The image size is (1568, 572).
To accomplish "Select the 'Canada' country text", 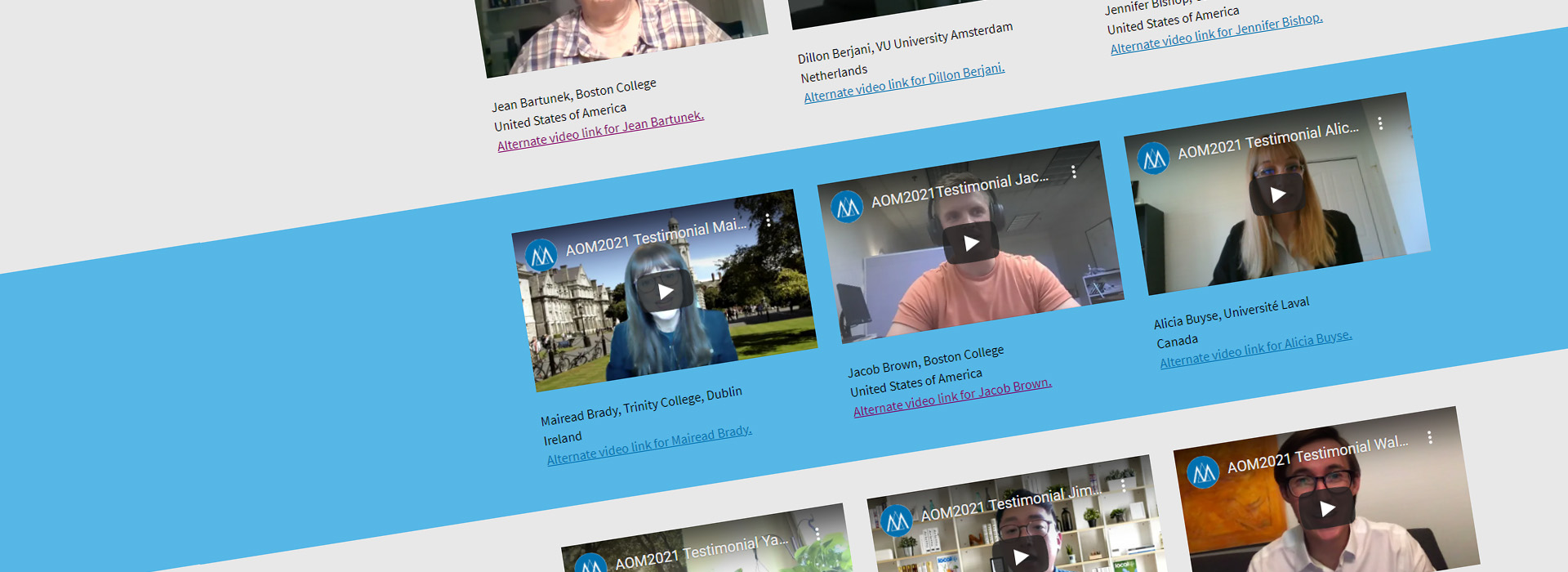I will click(1178, 342).
